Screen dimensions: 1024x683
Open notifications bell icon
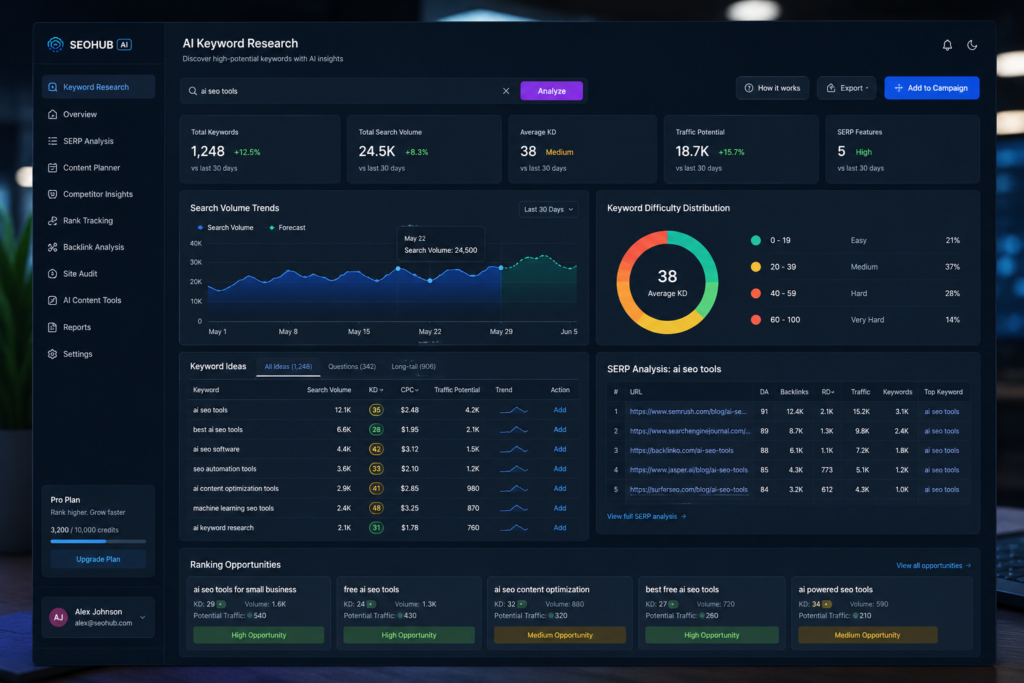coord(947,45)
